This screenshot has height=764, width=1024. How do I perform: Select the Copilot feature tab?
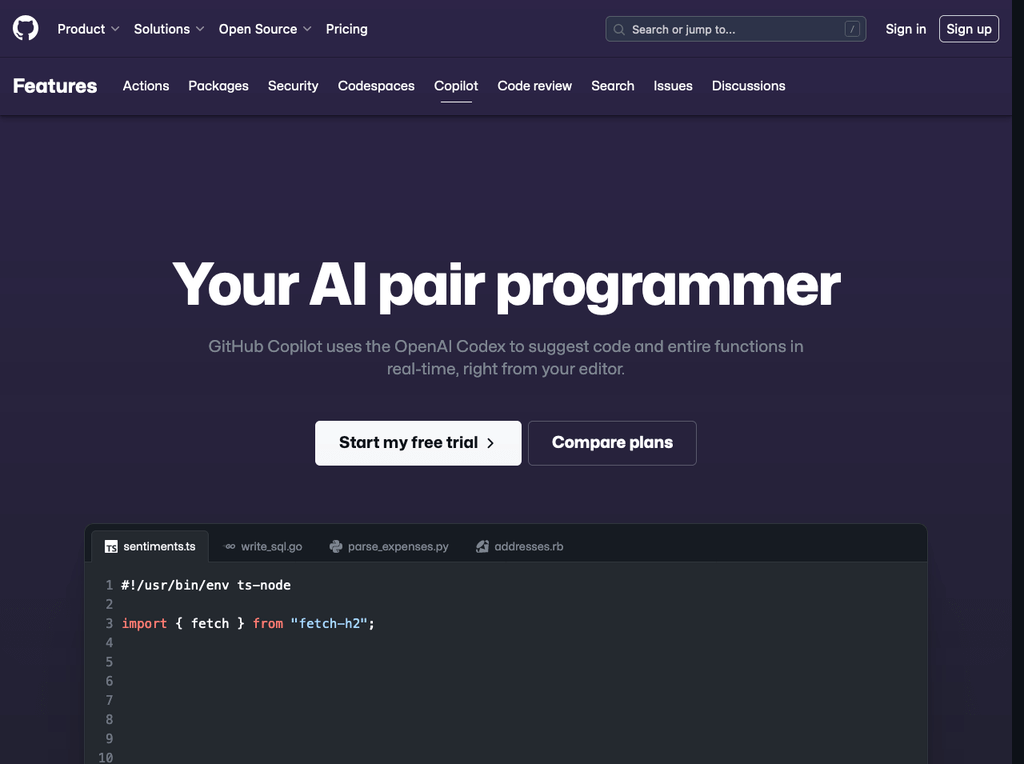[456, 86]
